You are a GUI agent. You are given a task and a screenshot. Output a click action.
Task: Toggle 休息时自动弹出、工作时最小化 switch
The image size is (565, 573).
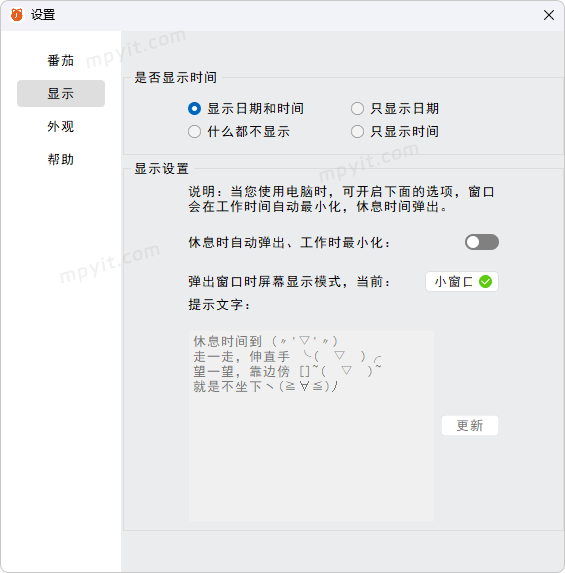(482, 242)
